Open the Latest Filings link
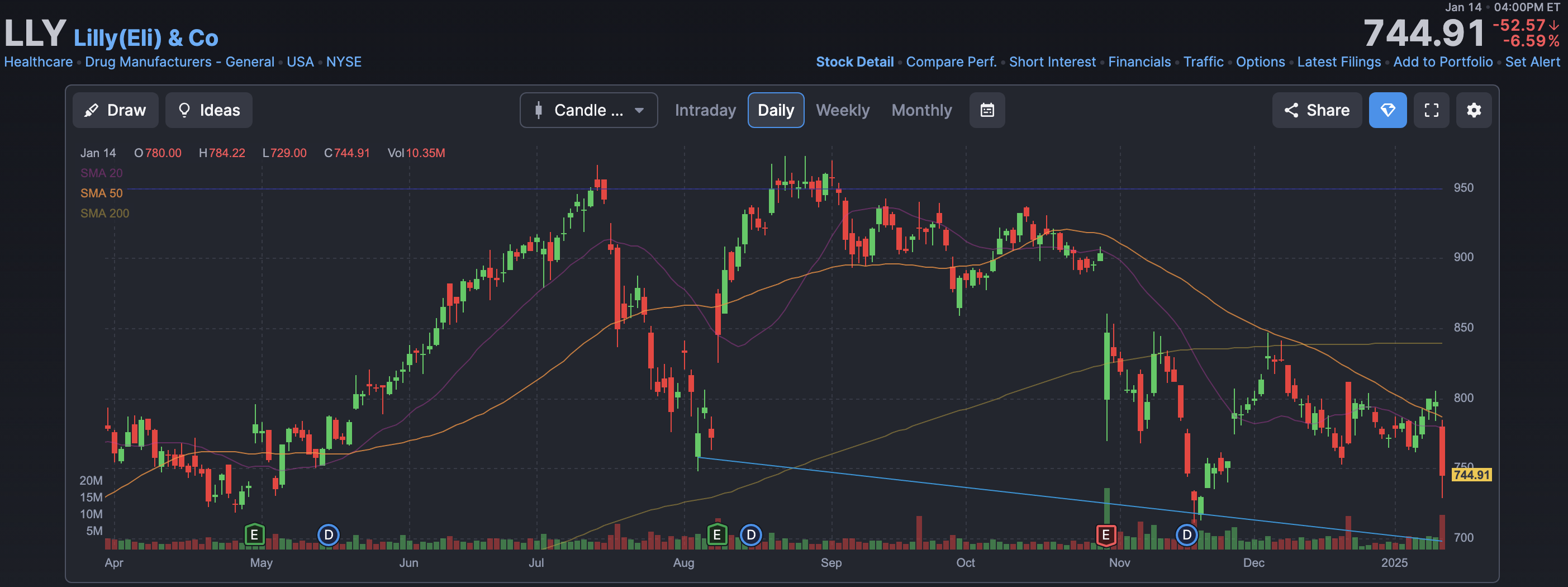This screenshot has width=1568, height=587. (1338, 61)
